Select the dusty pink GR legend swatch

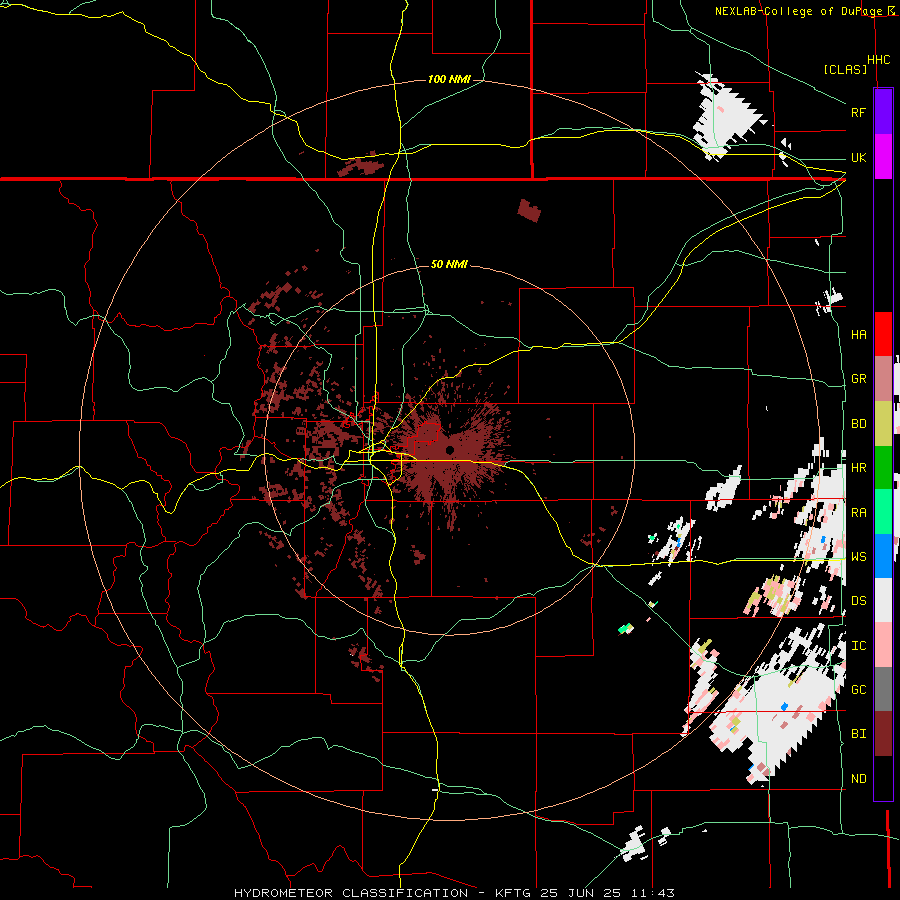click(883, 379)
